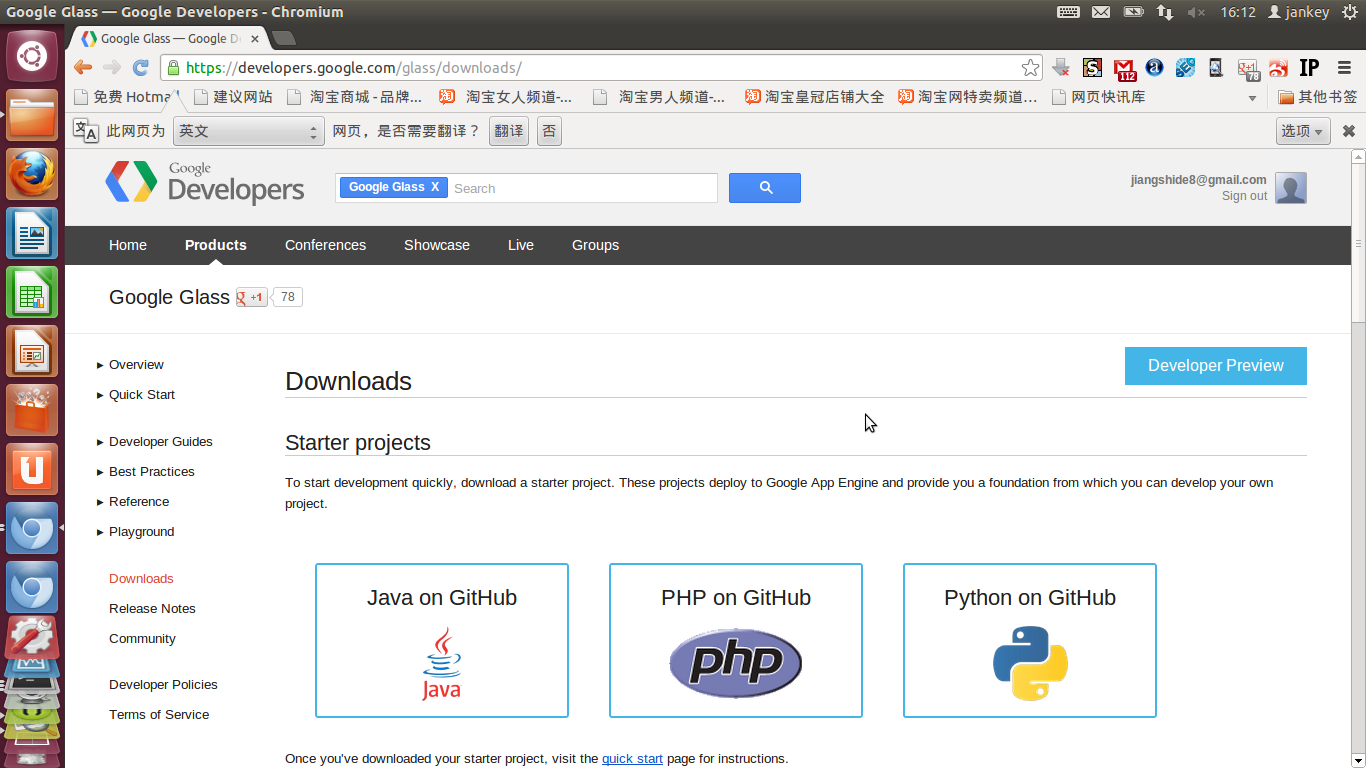Click the address bar URL

pyautogui.click(x=354, y=68)
